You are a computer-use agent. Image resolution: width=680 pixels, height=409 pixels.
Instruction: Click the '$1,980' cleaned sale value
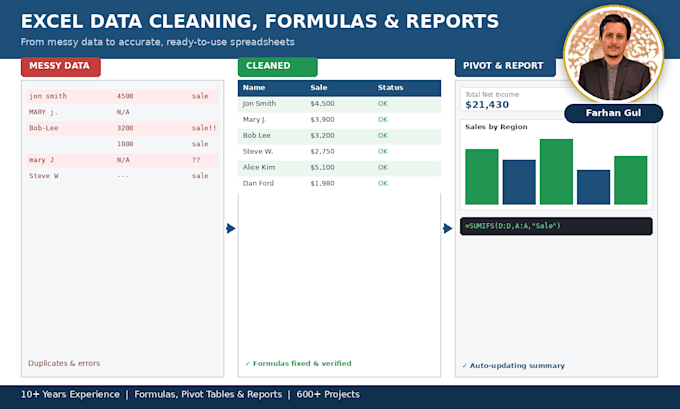(x=322, y=183)
